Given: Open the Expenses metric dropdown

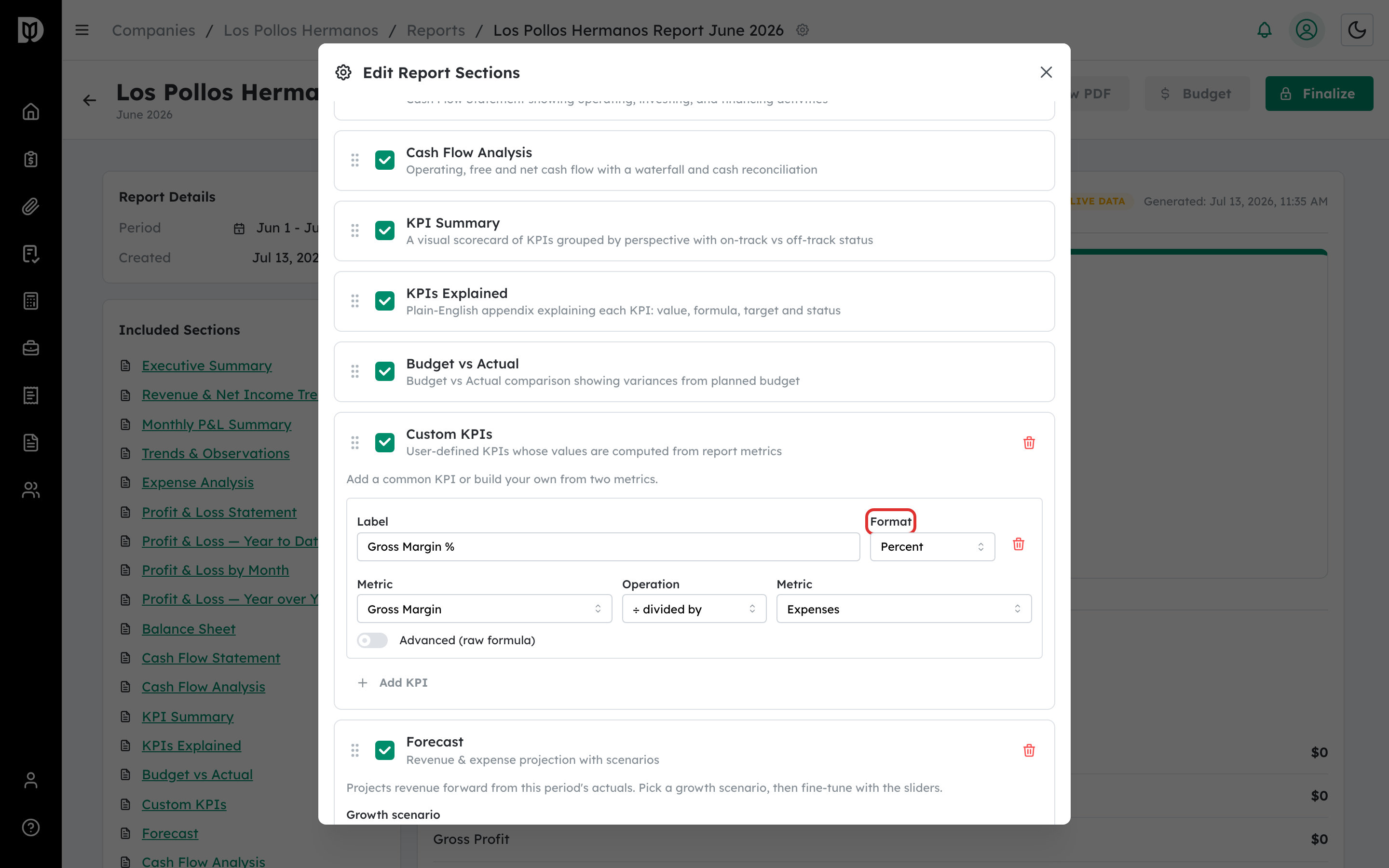Looking at the screenshot, I should (903, 609).
